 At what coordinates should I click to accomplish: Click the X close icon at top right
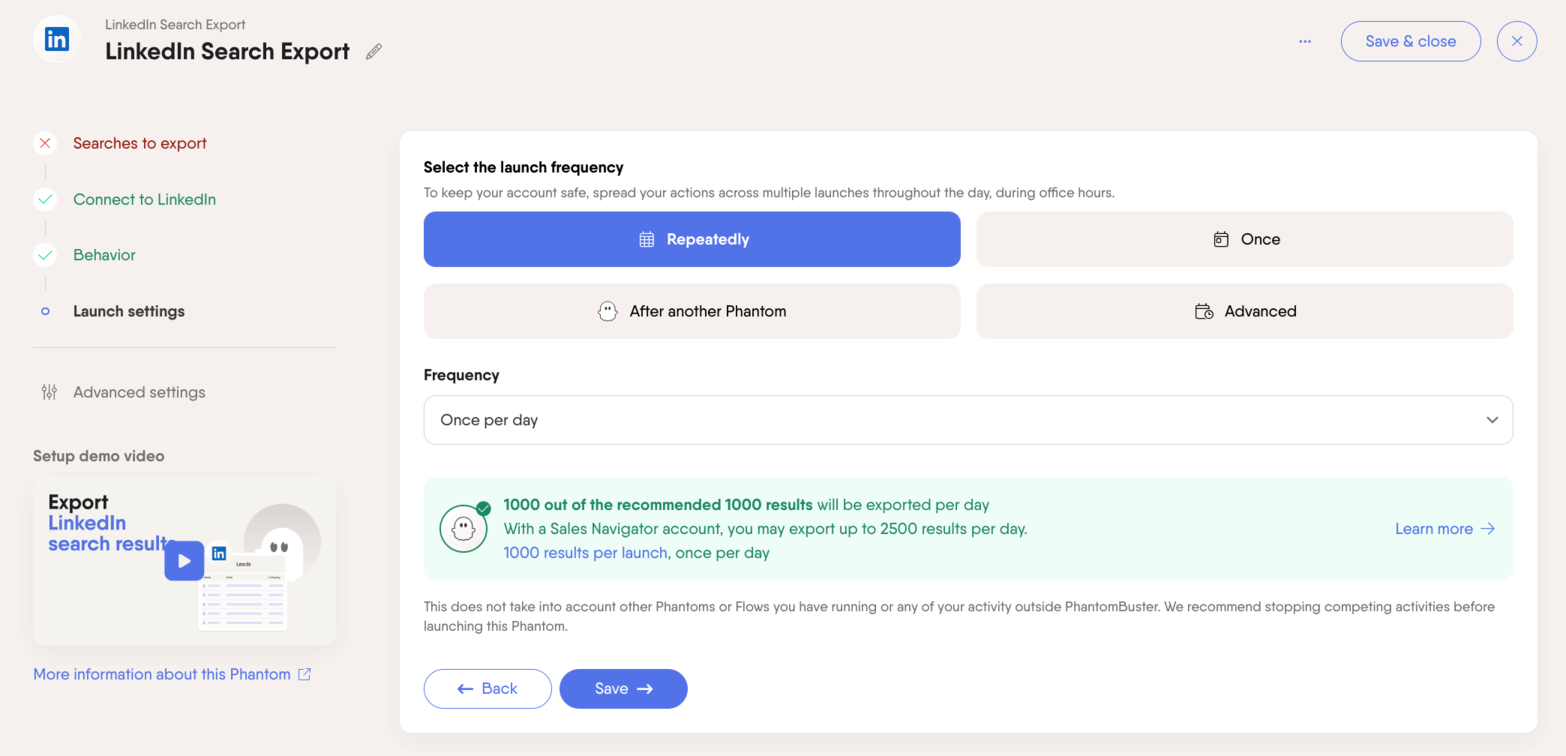1516,41
